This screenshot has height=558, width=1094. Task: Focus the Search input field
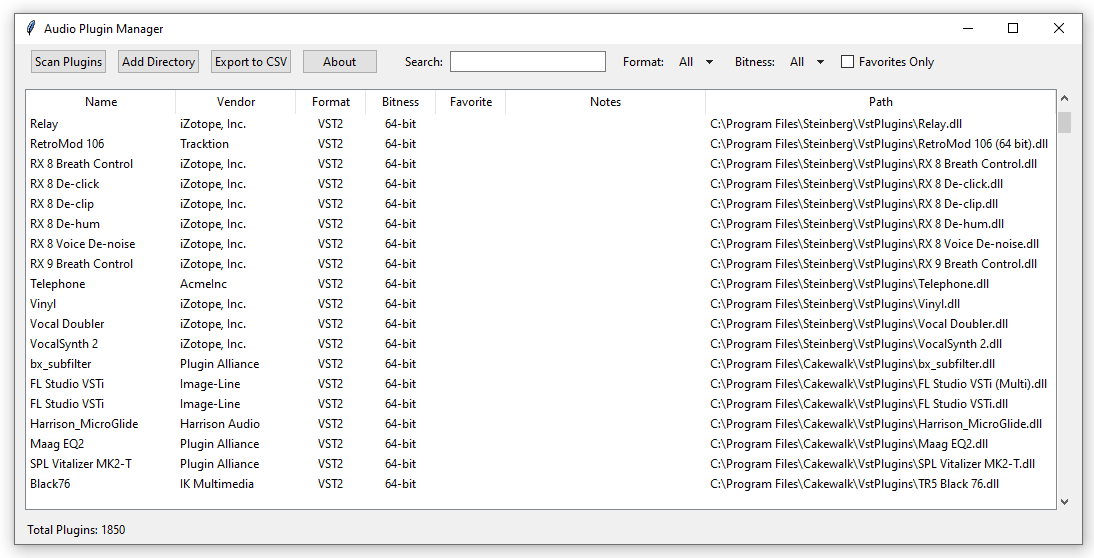click(x=527, y=61)
